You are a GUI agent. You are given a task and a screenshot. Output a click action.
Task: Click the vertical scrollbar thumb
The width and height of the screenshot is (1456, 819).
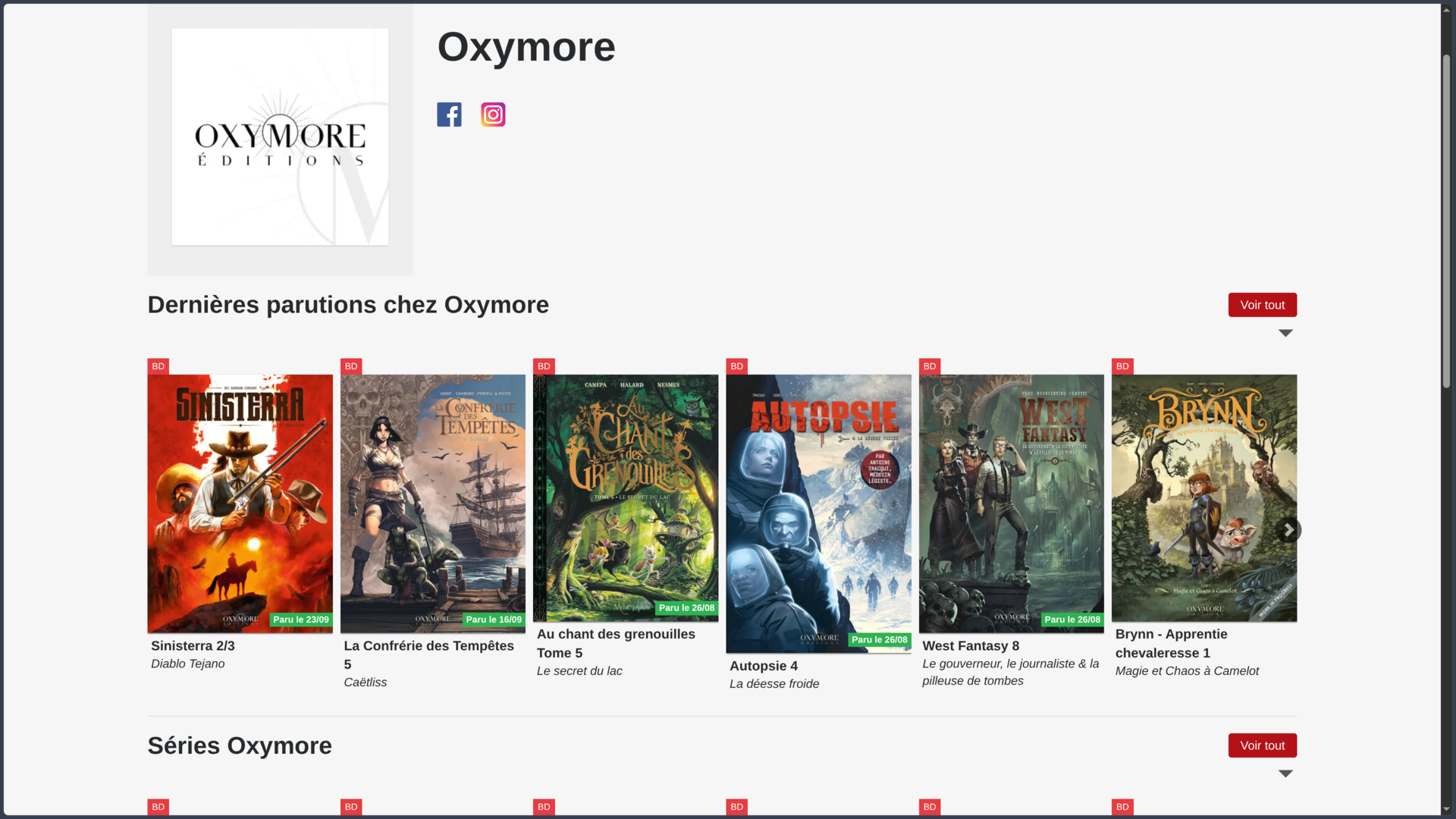pos(1446,220)
